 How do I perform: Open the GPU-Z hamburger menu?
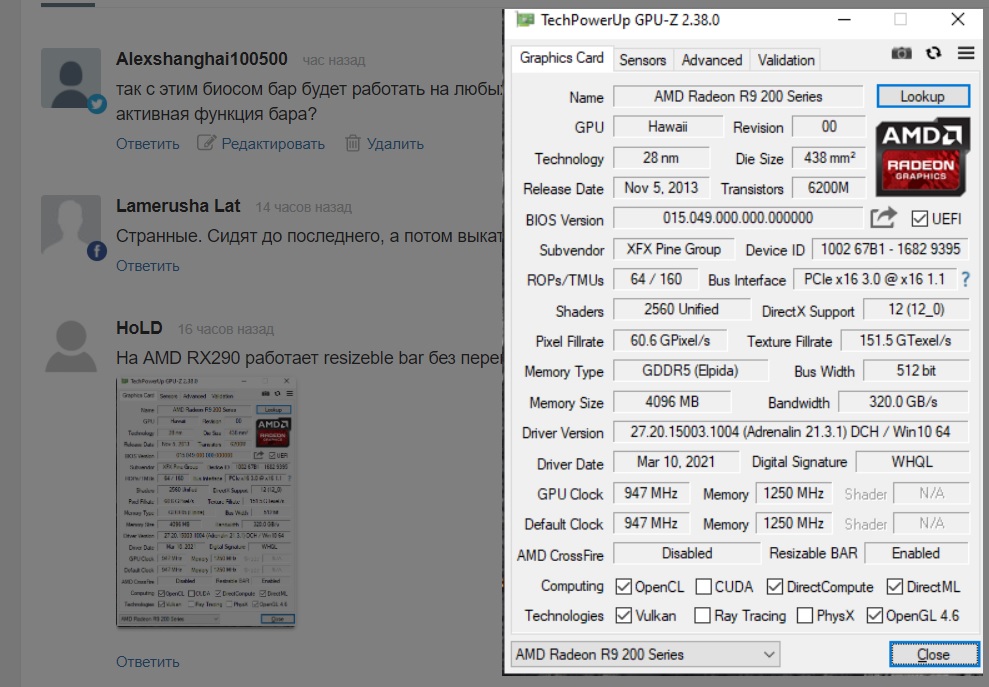(966, 53)
